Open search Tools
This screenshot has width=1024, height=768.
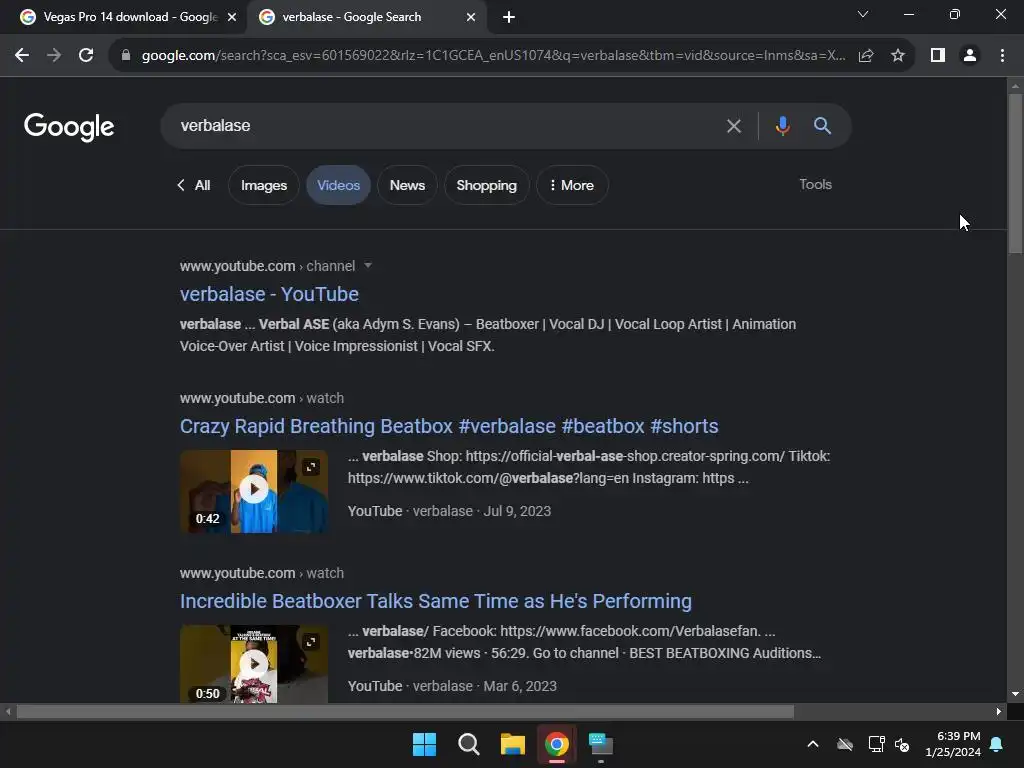point(815,184)
